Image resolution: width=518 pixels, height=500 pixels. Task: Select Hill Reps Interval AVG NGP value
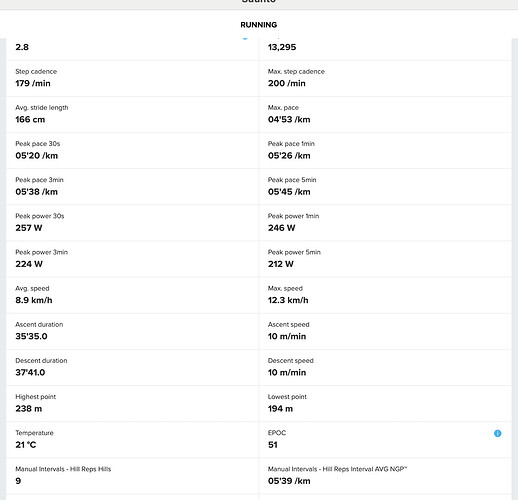click(x=289, y=481)
